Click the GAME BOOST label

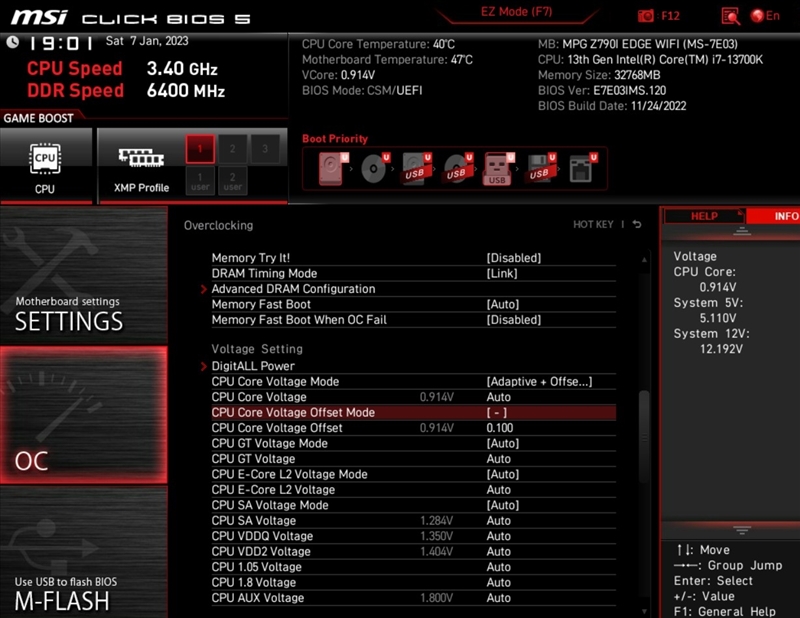pyautogui.click(x=38, y=118)
